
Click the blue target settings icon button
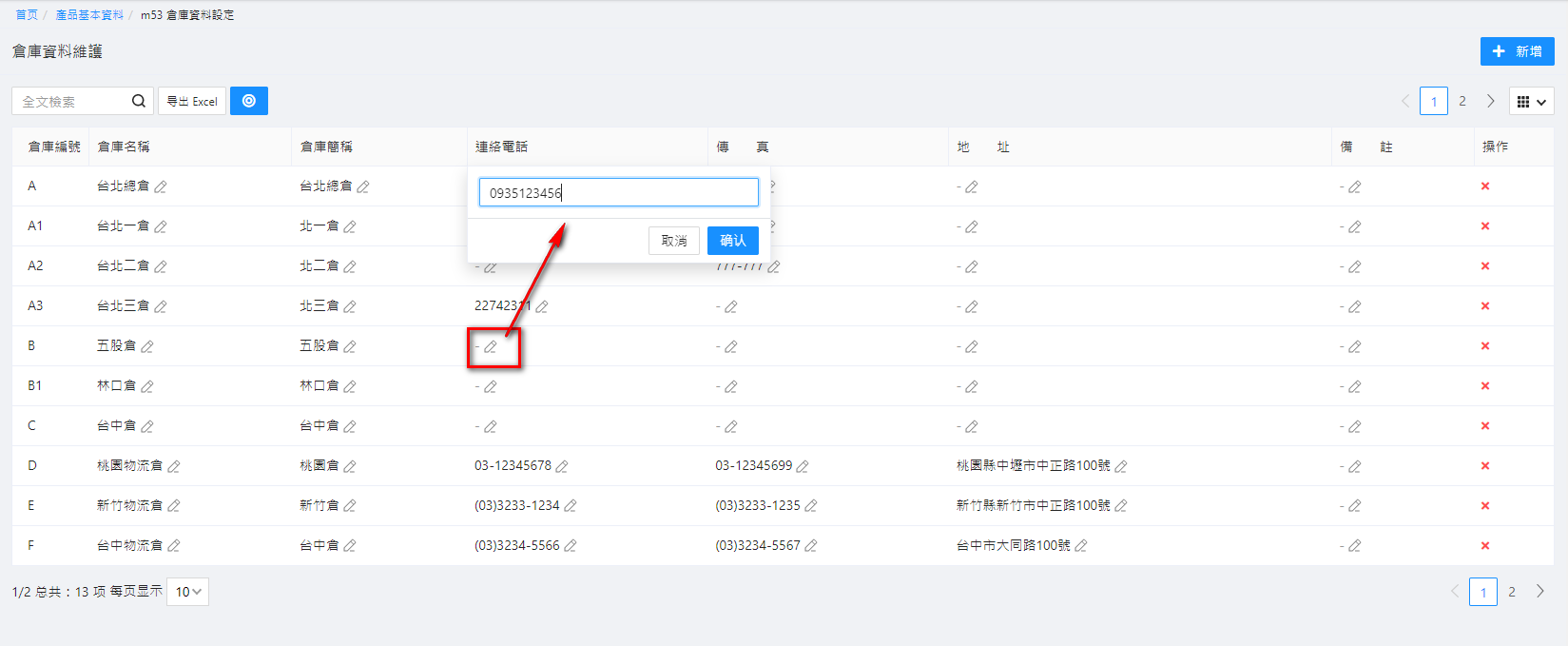[249, 101]
